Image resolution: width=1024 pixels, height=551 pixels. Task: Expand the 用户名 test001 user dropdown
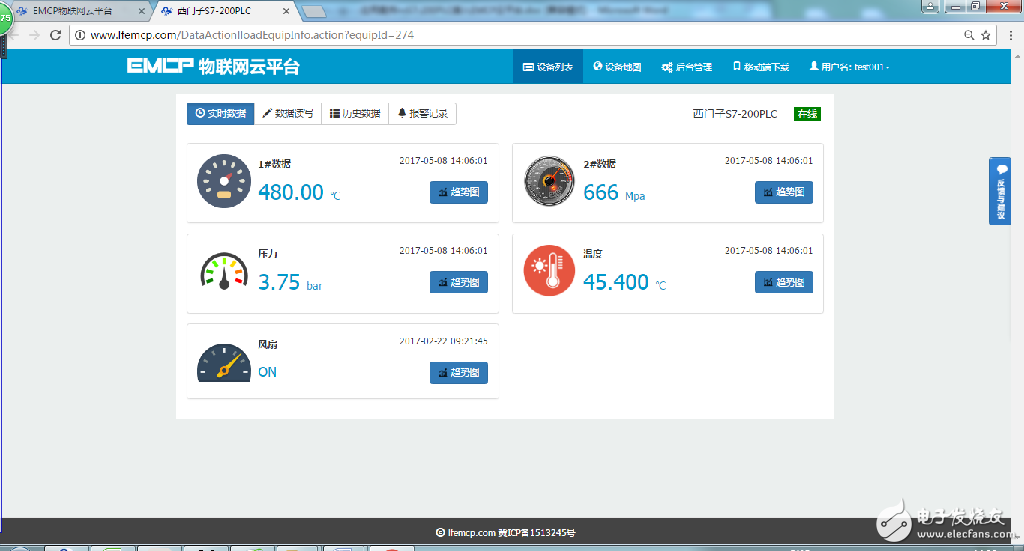(849, 67)
